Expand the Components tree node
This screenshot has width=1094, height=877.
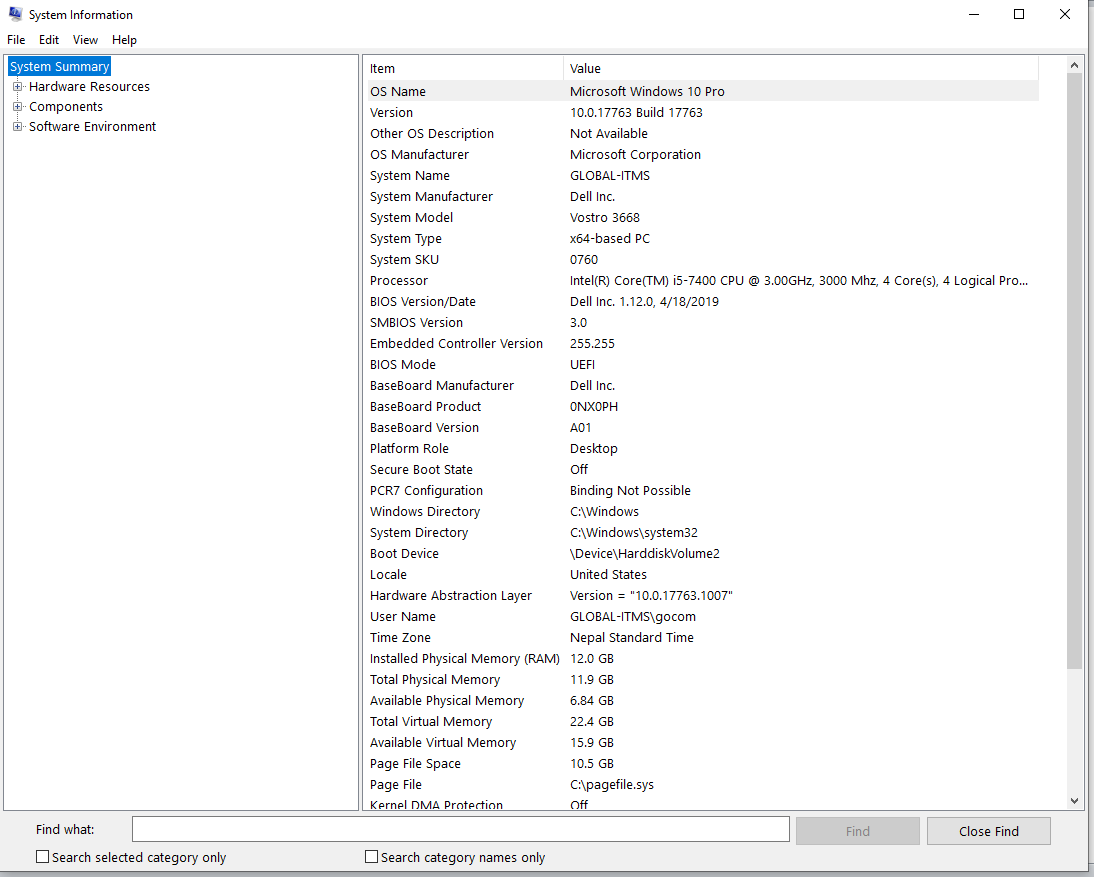[x=17, y=107]
